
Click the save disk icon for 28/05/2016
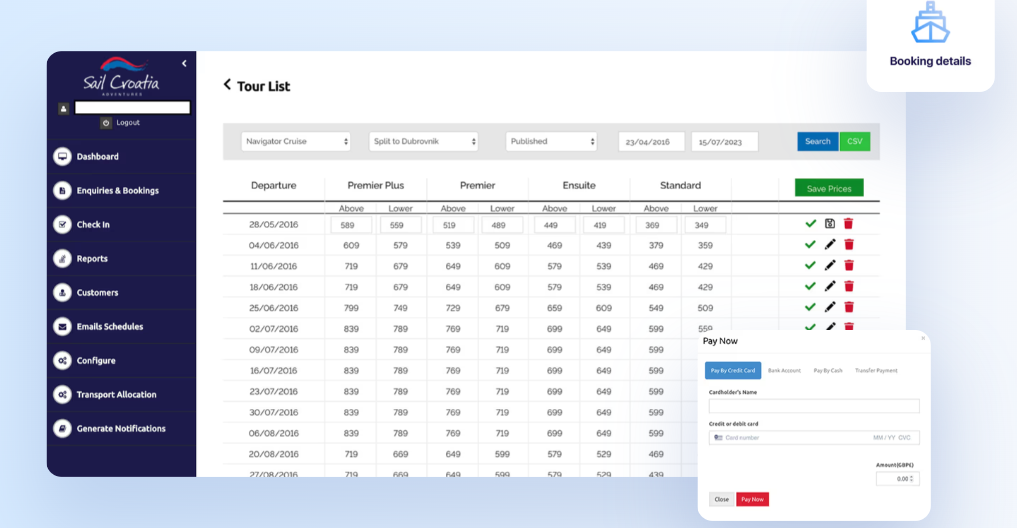830,224
